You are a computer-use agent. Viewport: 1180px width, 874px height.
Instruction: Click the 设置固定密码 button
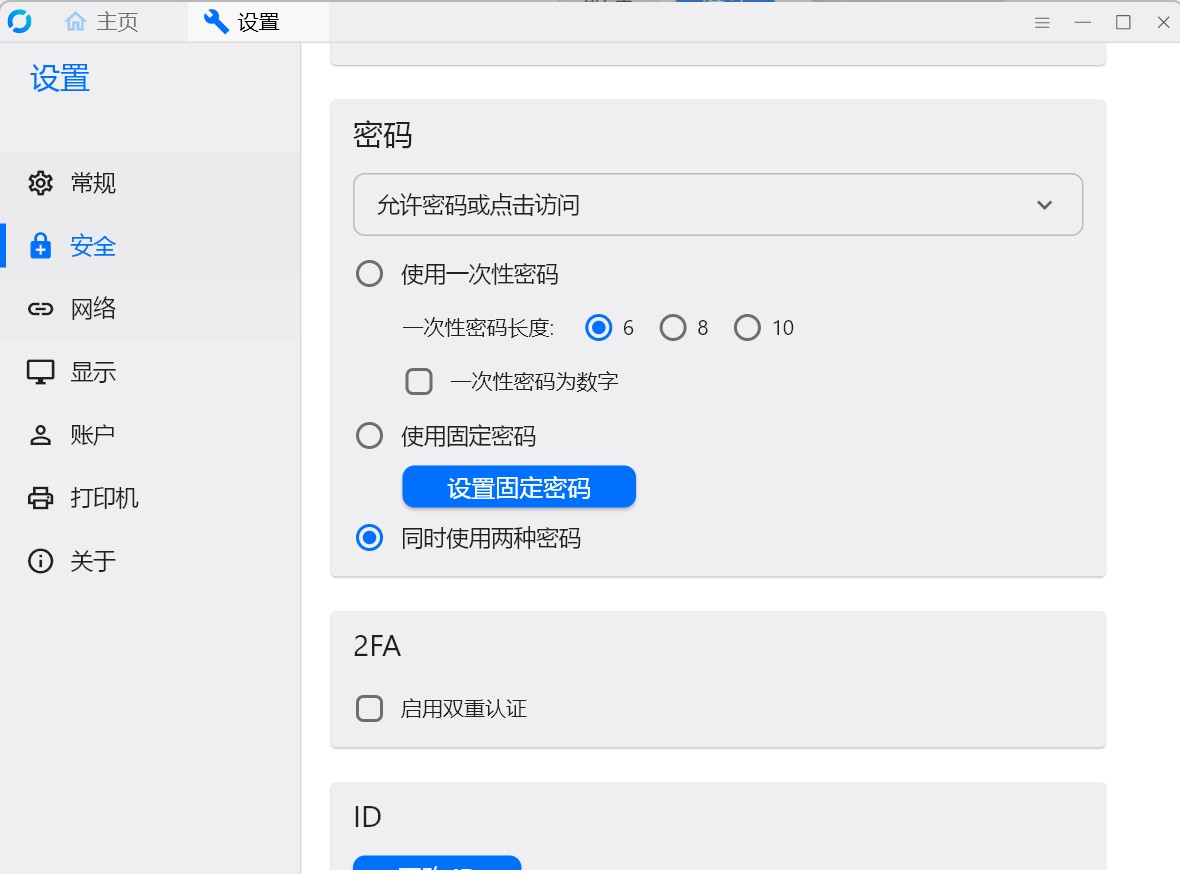pos(519,487)
